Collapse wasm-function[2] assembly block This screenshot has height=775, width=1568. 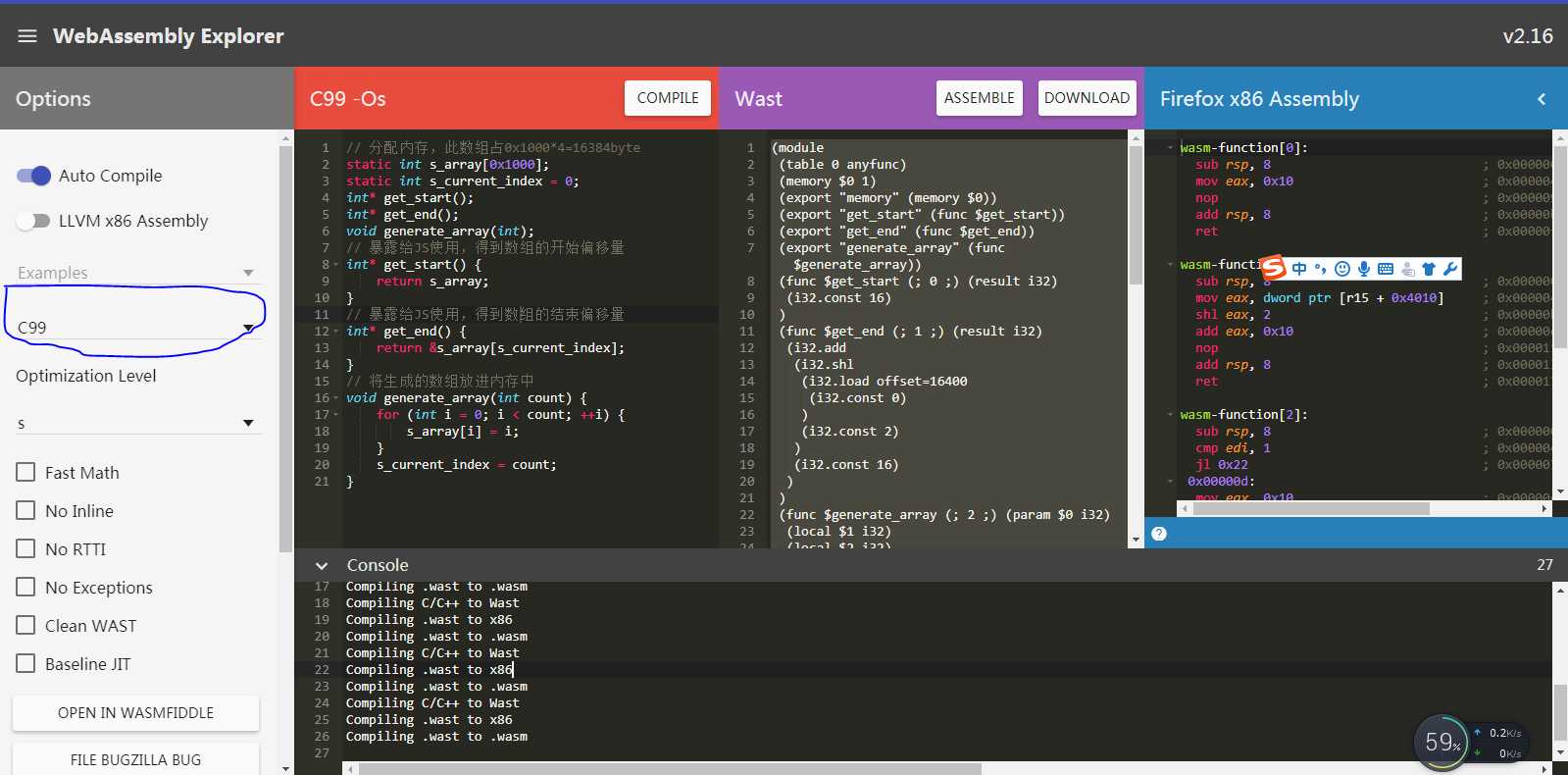pyautogui.click(x=1170, y=415)
